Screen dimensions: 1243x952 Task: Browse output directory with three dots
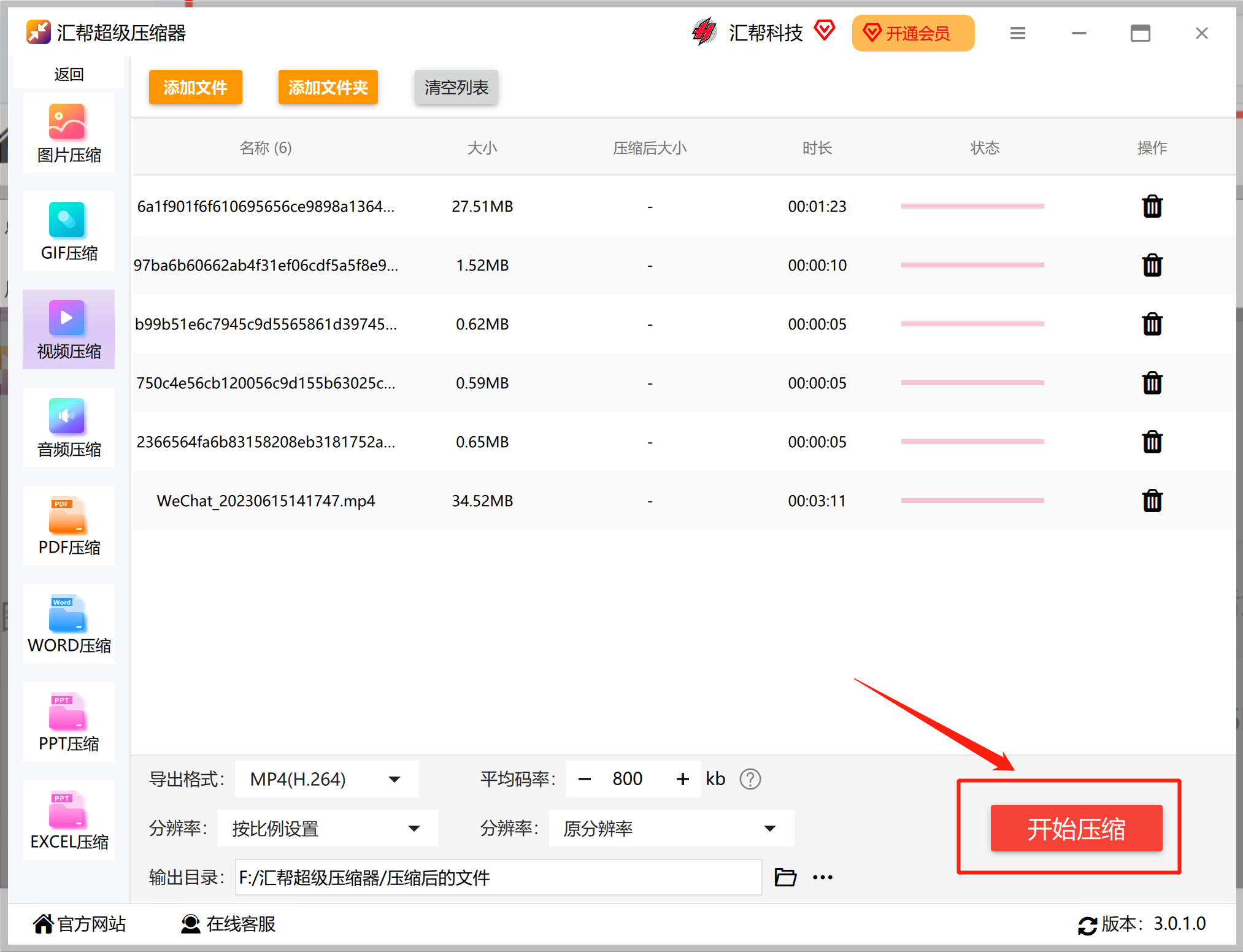pos(823,877)
